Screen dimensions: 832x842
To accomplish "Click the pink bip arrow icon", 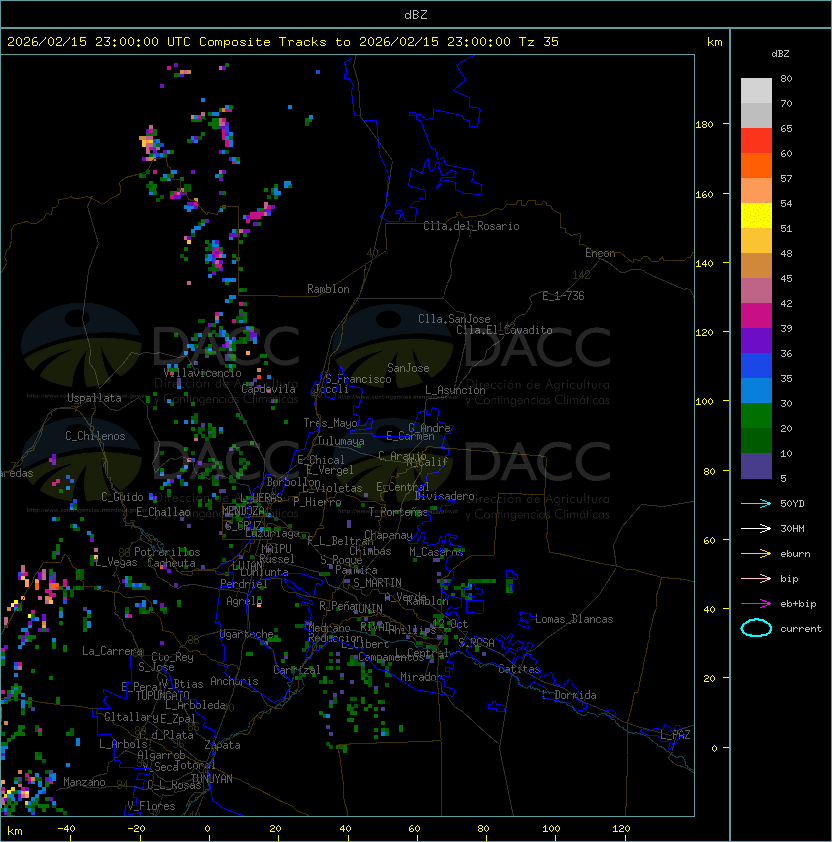I will [x=756, y=578].
